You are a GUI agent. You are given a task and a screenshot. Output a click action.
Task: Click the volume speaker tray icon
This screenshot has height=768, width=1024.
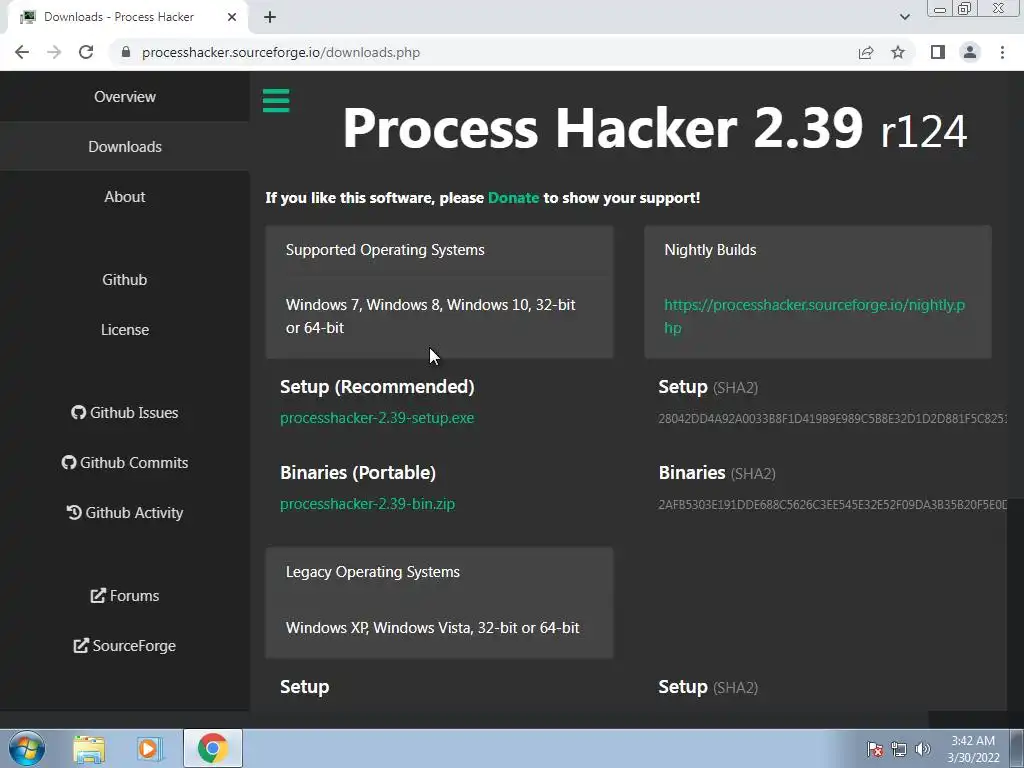(x=923, y=749)
